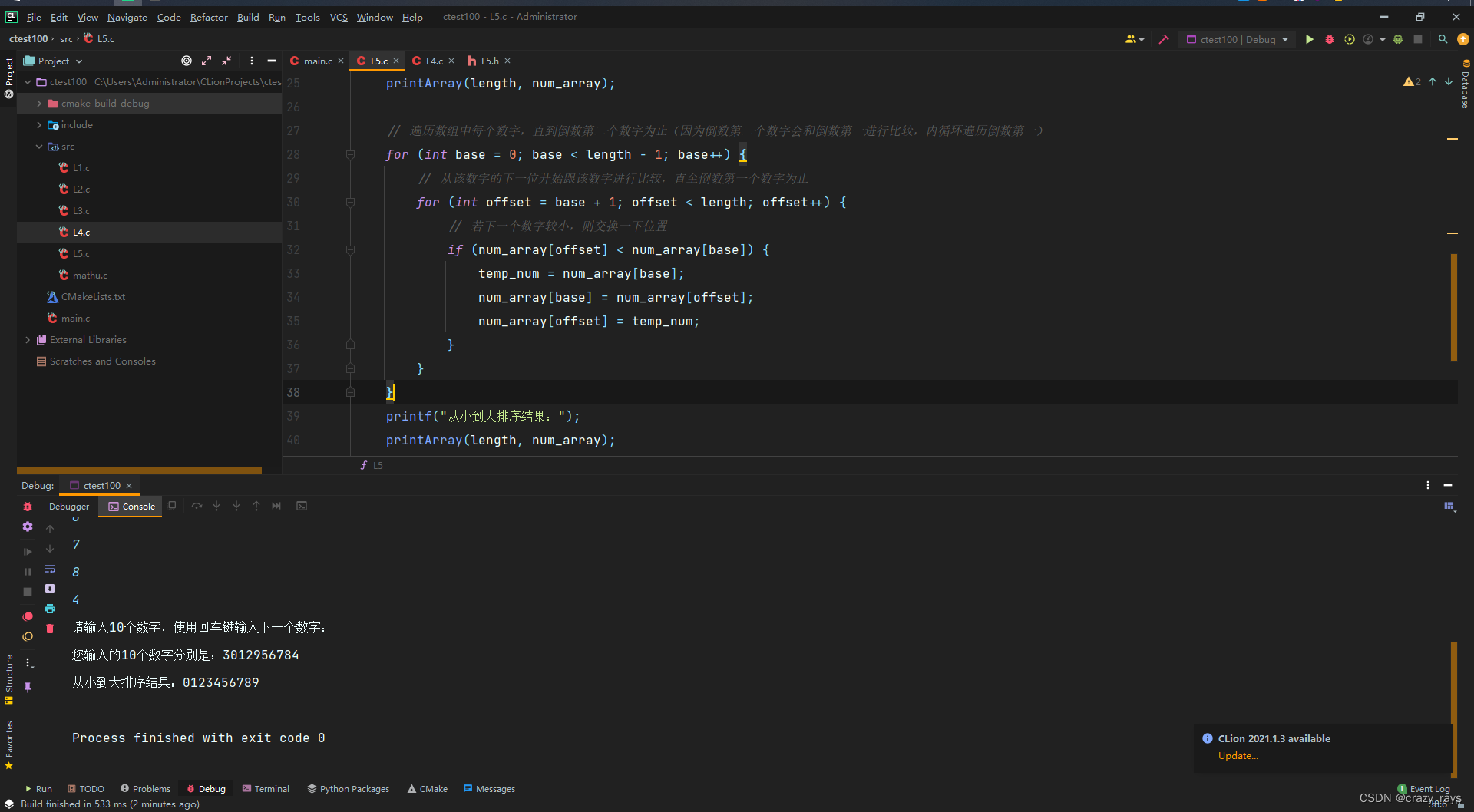Select CMakeLists.txt in project tree
The image size is (1474, 812).
[x=93, y=296]
